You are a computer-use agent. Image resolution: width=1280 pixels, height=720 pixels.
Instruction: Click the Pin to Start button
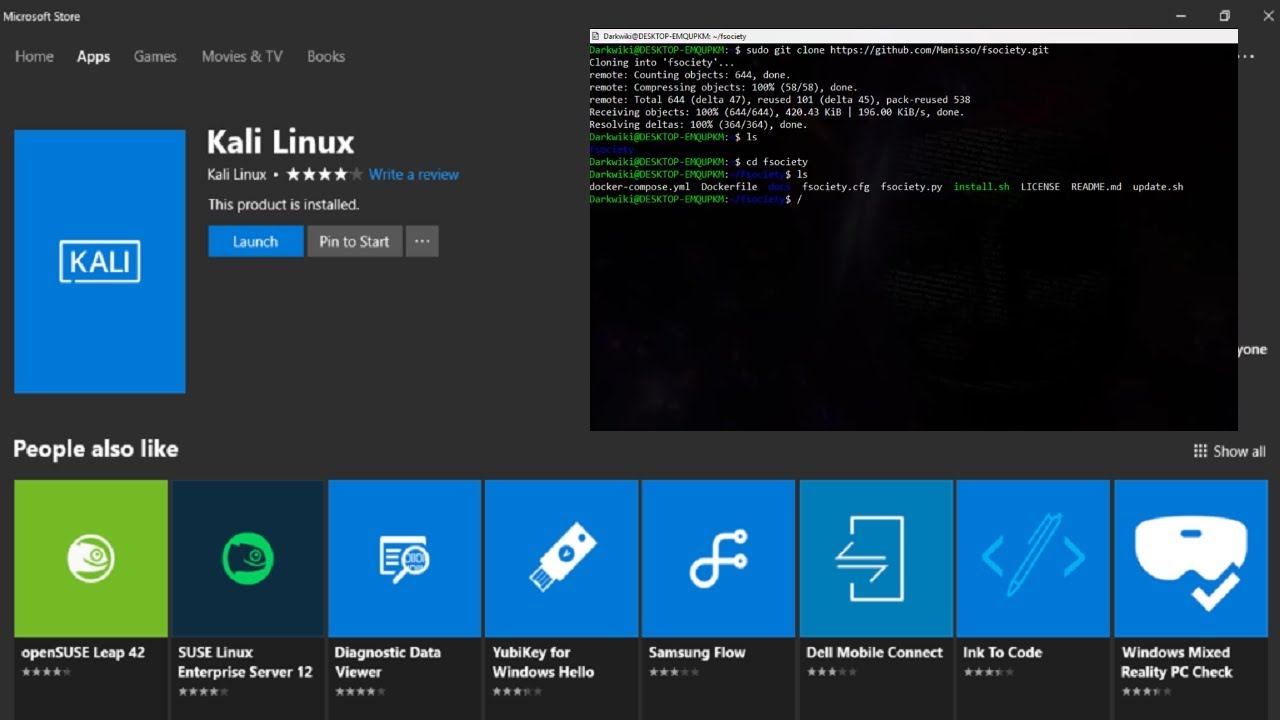[x=354, y=241]
